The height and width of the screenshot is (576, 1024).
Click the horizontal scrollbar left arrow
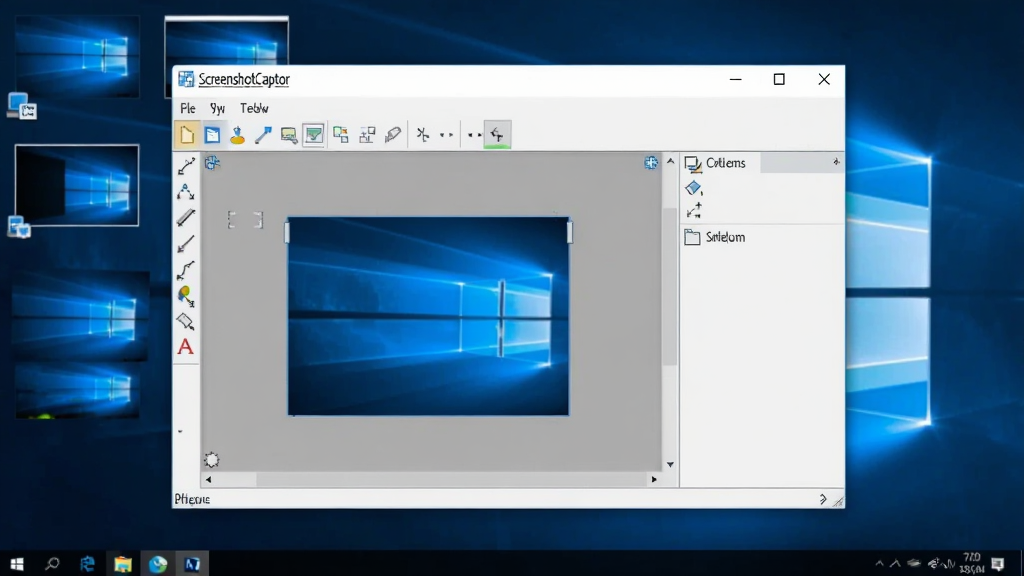tap(208, 479)
